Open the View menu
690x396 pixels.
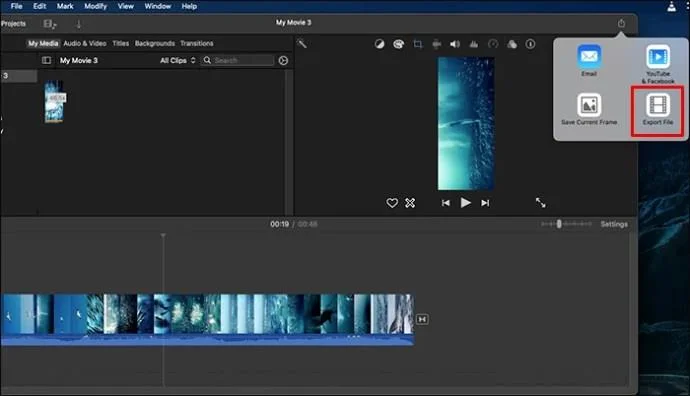click(x=125, y=6)
